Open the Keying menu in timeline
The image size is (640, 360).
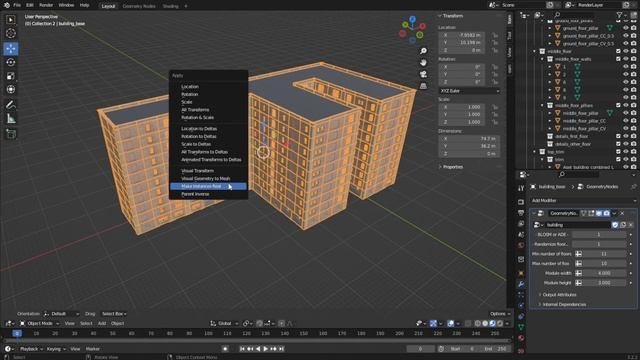coord(55,349)
